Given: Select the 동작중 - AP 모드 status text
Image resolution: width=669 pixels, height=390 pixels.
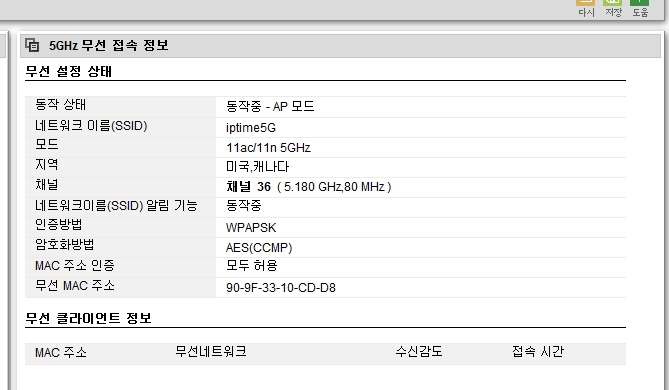Looking at the screenshot, I should click(x=270, y=106).
